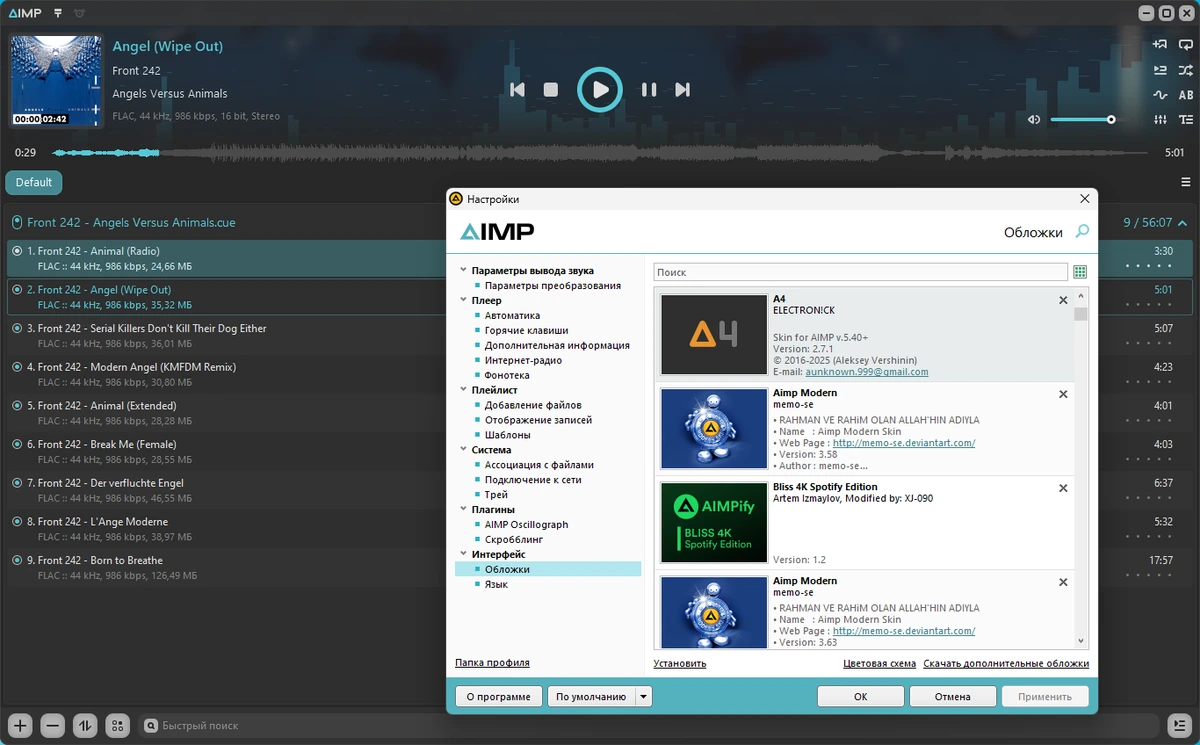Select the A4 skin thumbnail
The height and width of the screenshot is (745, 1200).
[x=714, y=335]
